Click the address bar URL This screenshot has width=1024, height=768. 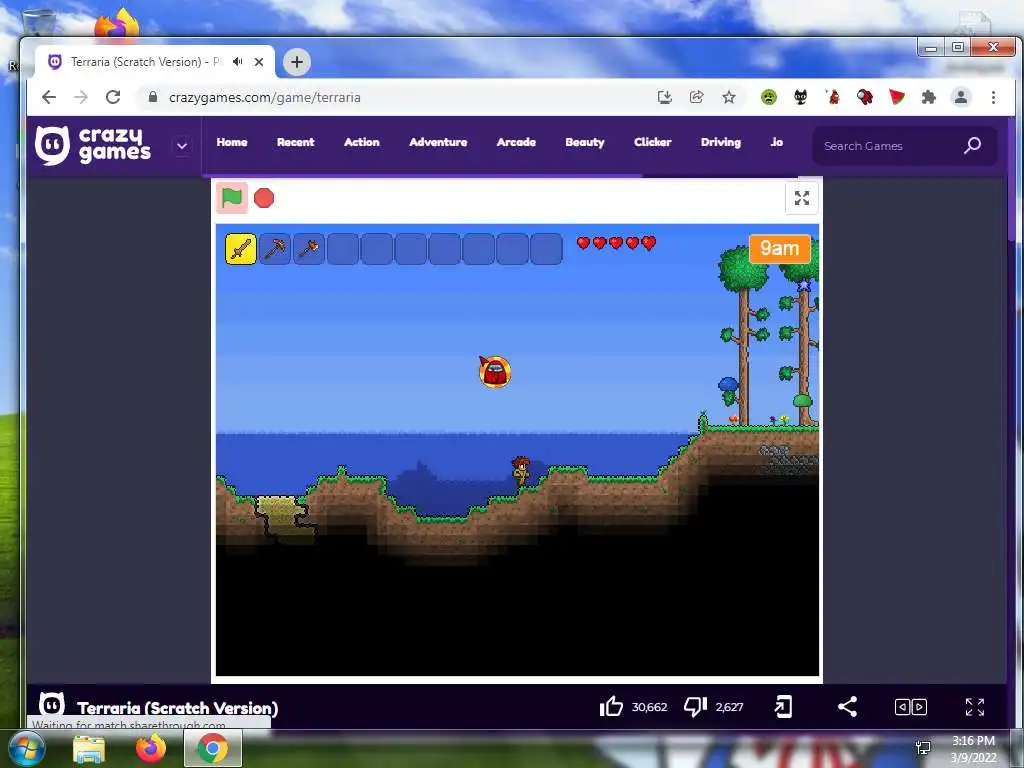pyautogui.click(x=264, y=97)
